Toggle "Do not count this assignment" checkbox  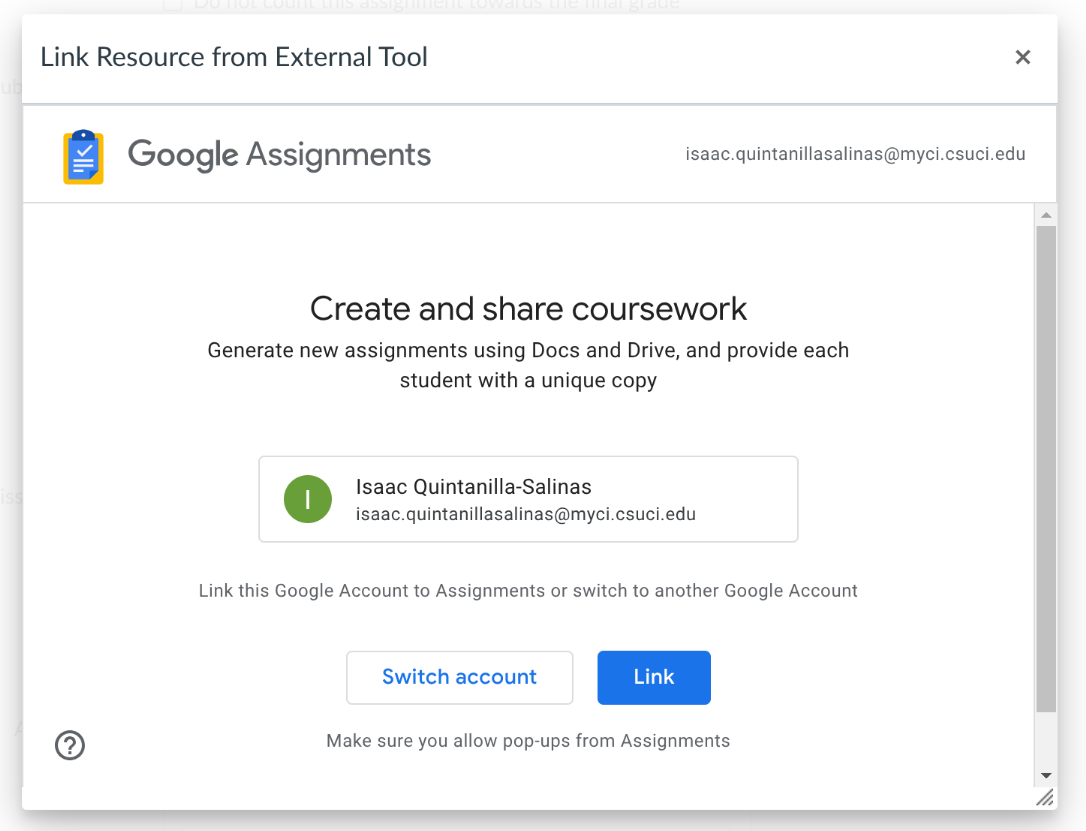[173, 4]
